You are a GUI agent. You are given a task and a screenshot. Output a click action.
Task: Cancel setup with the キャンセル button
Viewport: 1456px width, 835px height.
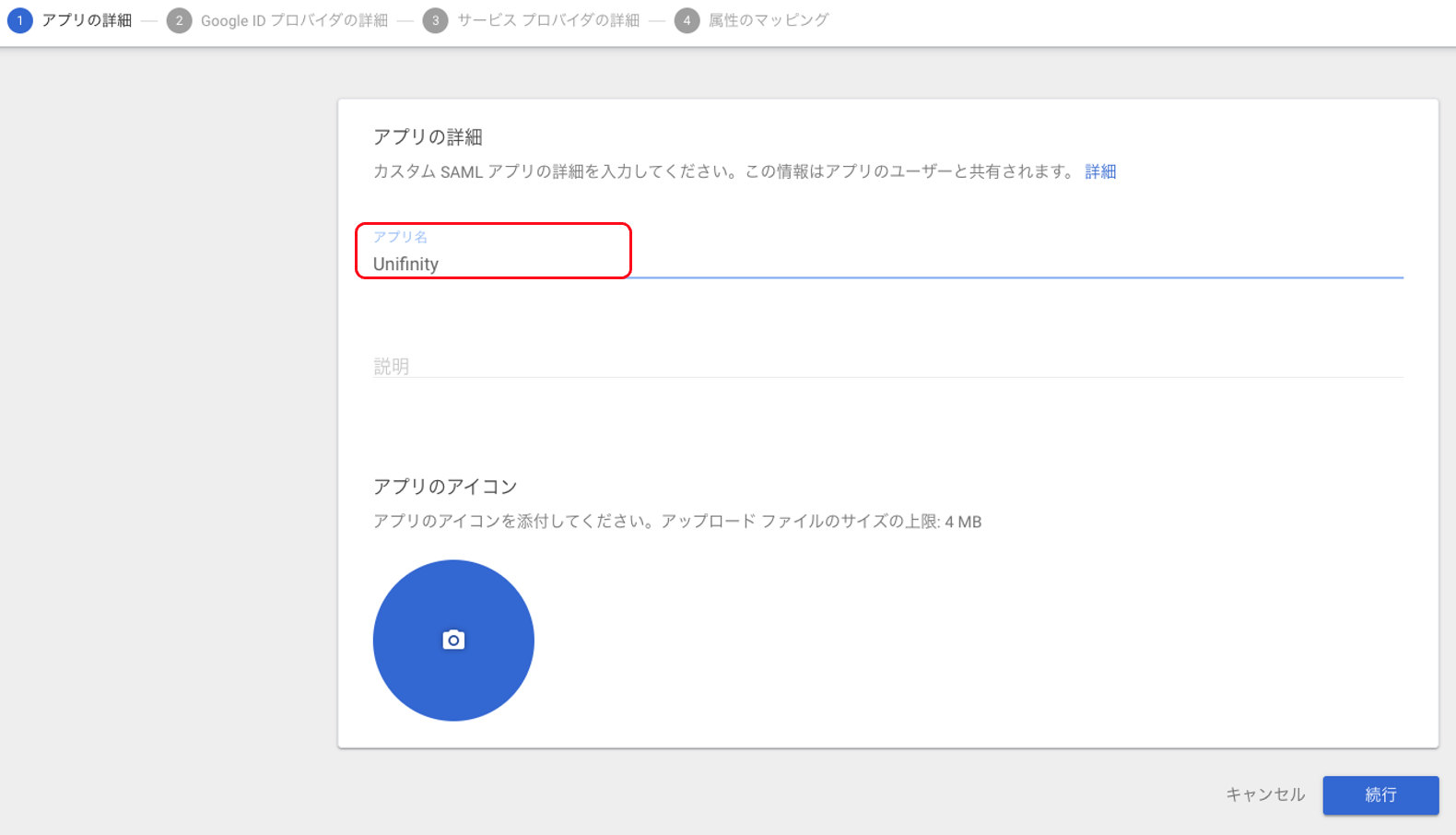click(1264, 794)
